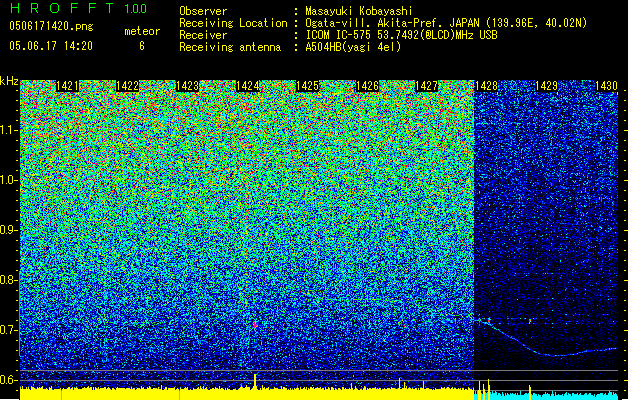Click the 1421 time marker

[67, 86]
